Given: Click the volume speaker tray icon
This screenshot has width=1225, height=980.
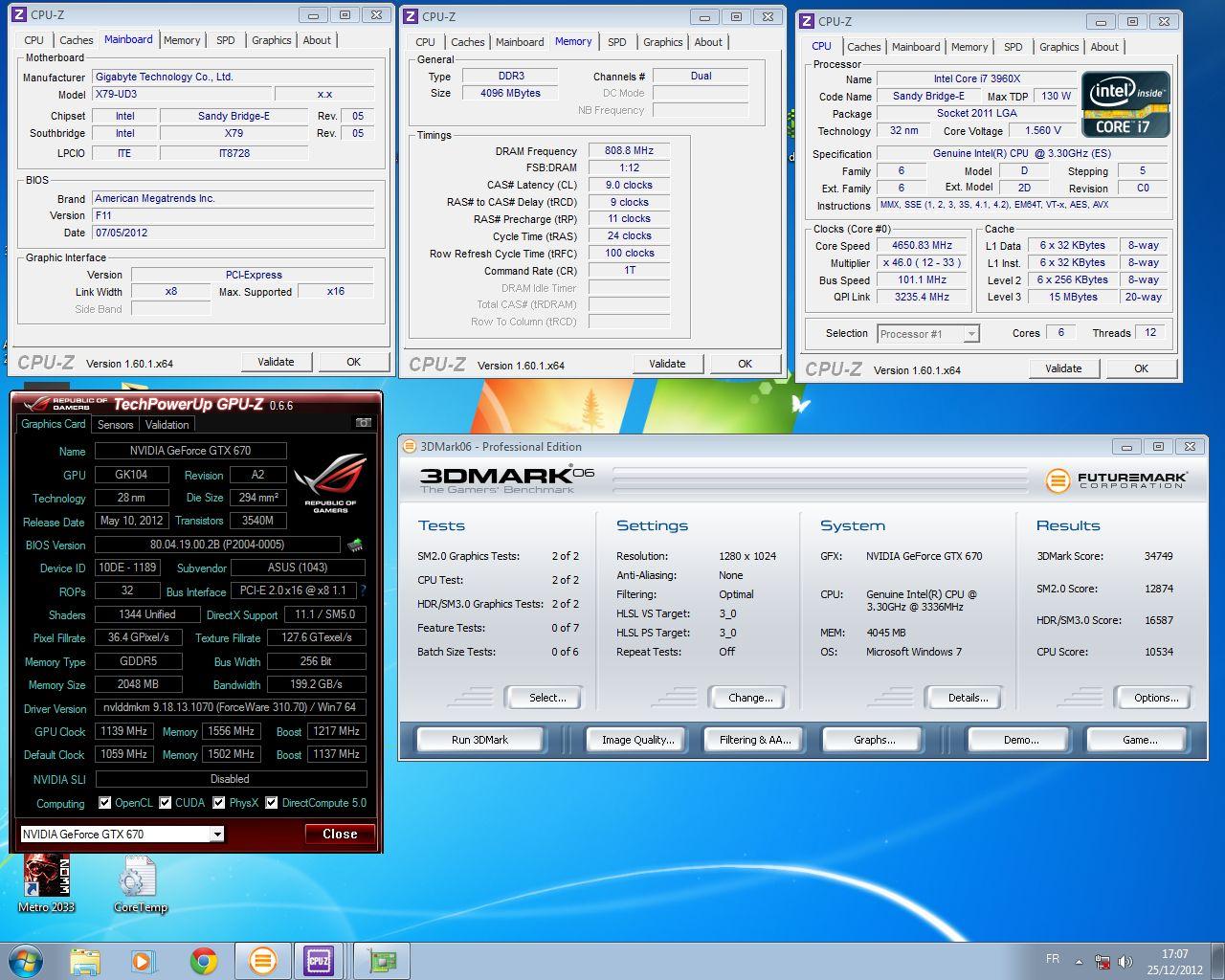Looking at the screenshot, I should [1125, 962].
